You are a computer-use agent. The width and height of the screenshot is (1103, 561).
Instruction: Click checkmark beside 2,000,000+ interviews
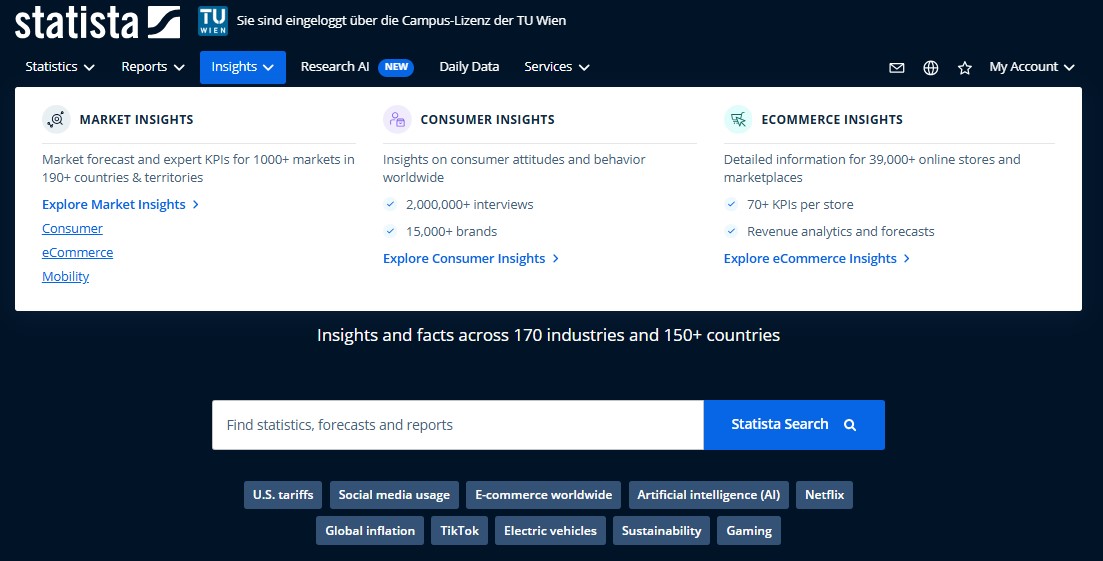coord(390,204)
